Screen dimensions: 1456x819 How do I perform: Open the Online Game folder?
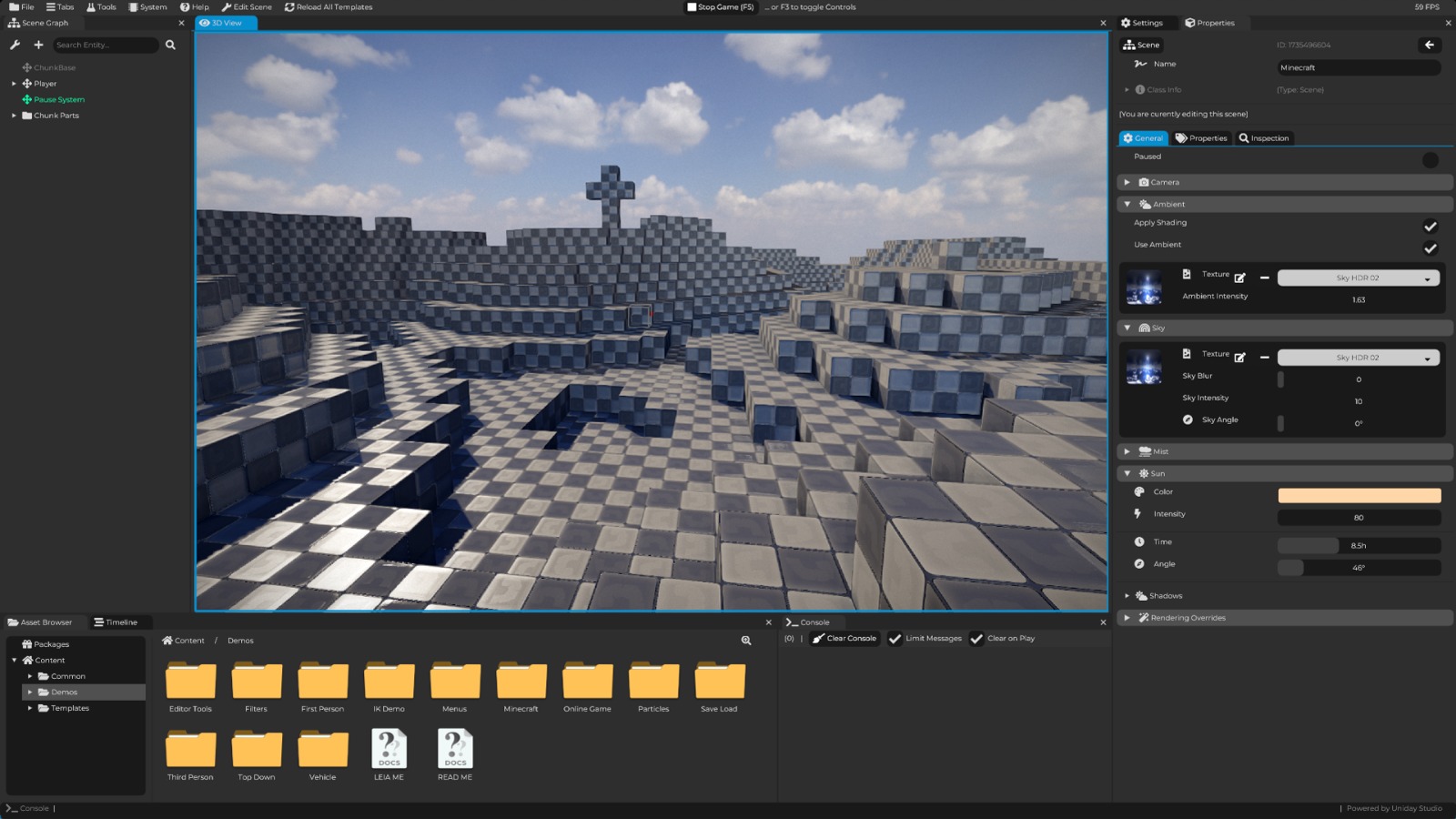point(587,687)
